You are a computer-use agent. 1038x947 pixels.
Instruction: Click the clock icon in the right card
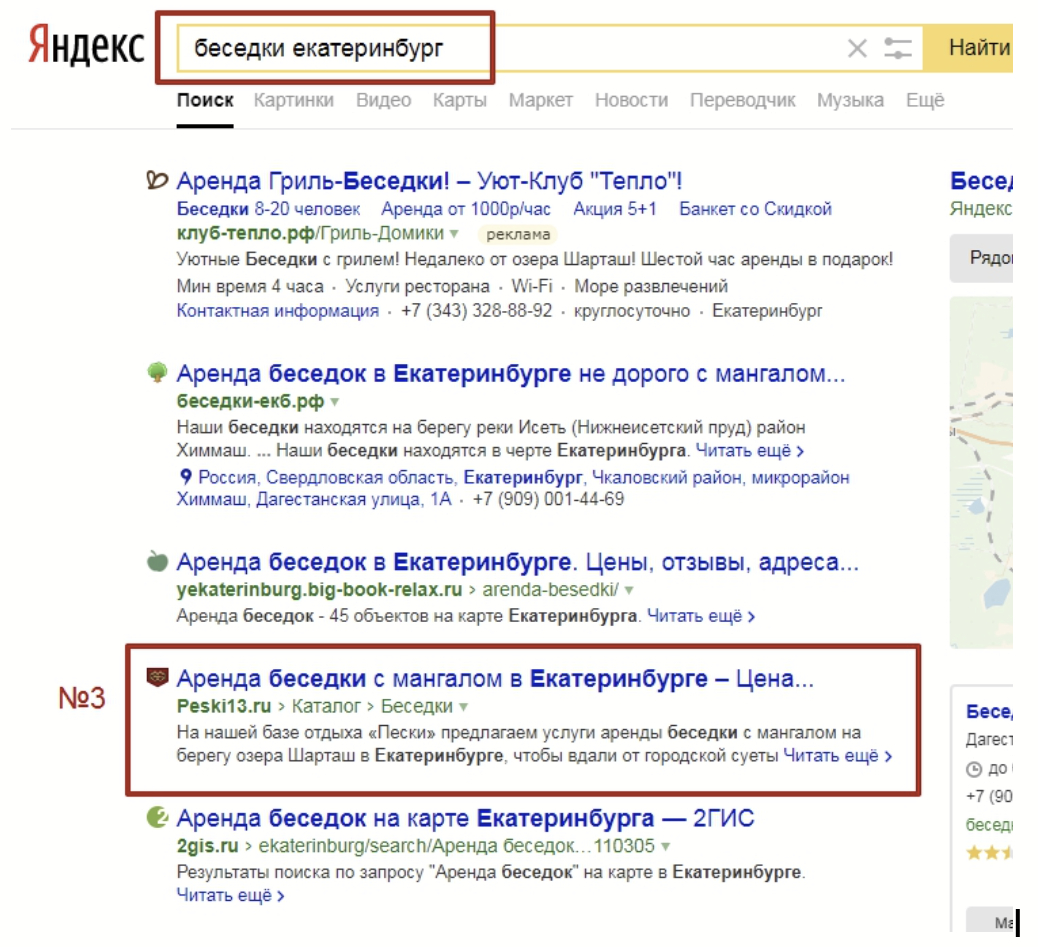click(974, 769)
